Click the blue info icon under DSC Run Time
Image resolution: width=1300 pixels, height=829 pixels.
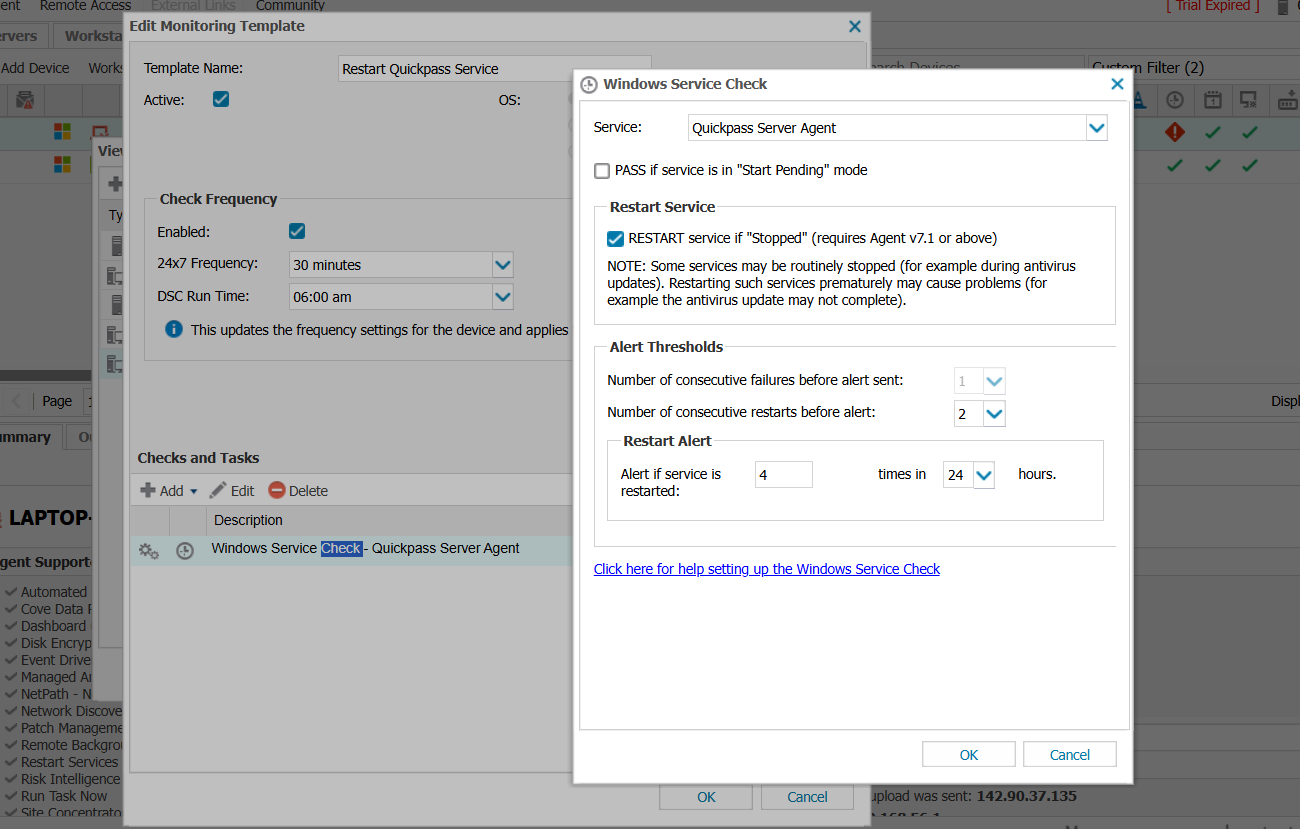click(174, 329)
